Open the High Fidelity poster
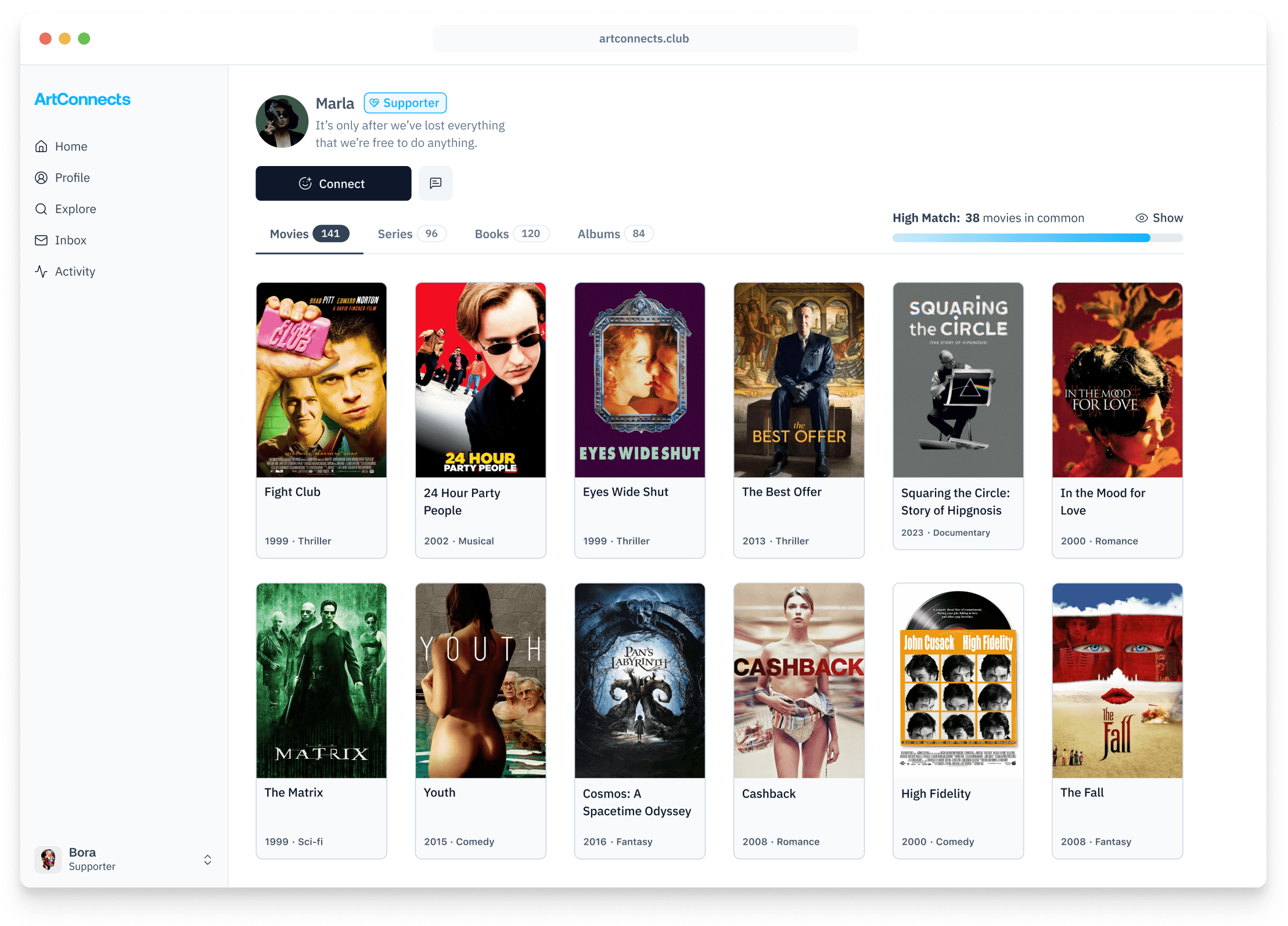The image size is (1288, 926). 958,680
